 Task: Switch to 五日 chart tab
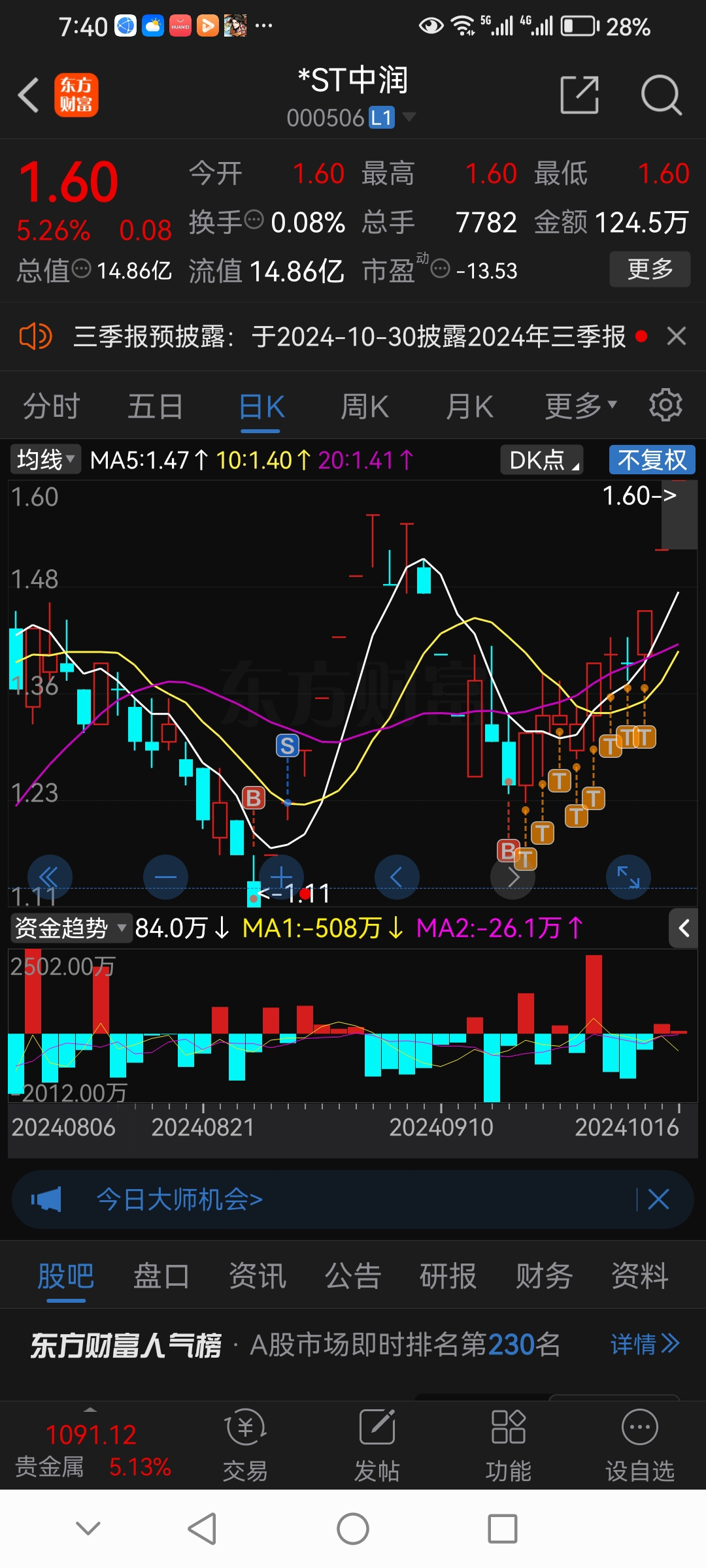[155, 406]
